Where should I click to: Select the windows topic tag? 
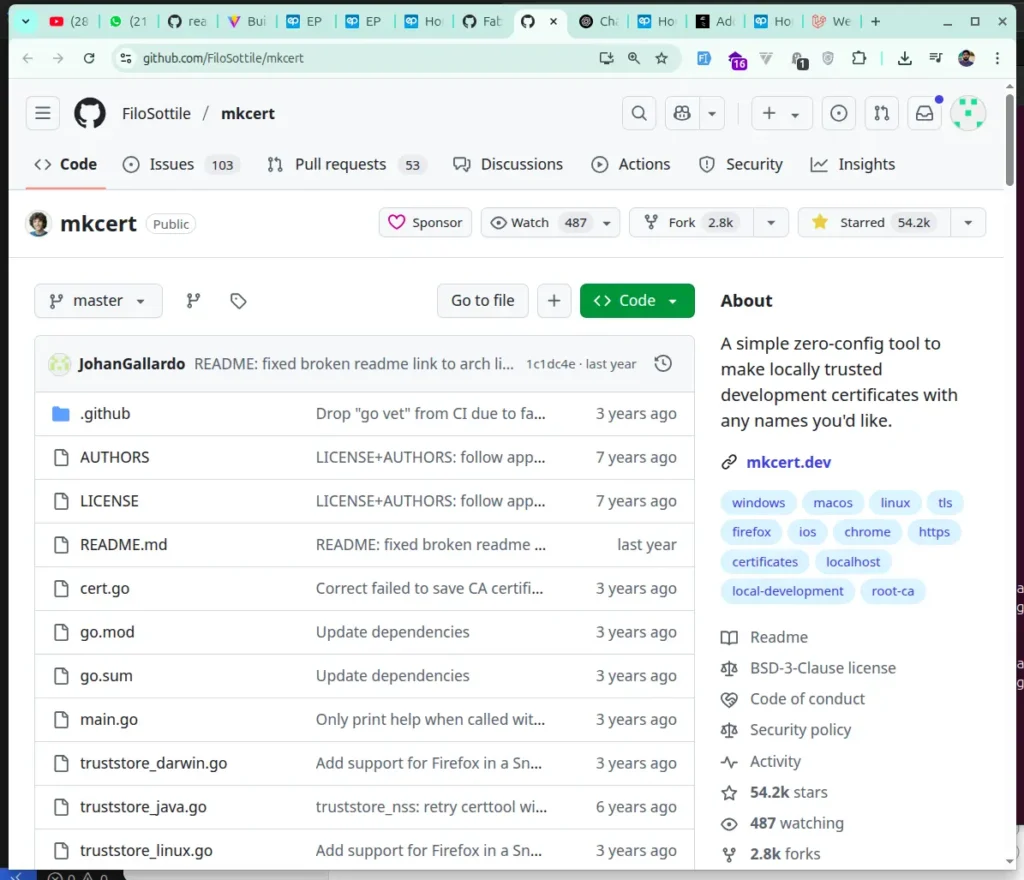758,503
